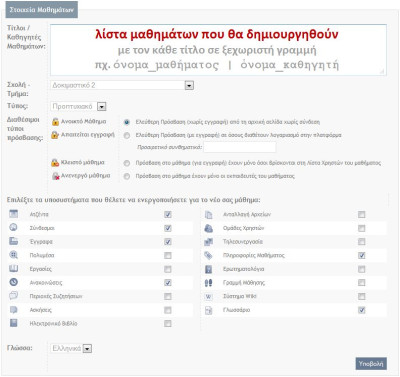Enable the Περιοχές Συζητήσεων checkbox
This screenshot has height=377, width=400.
pos(168,296)
